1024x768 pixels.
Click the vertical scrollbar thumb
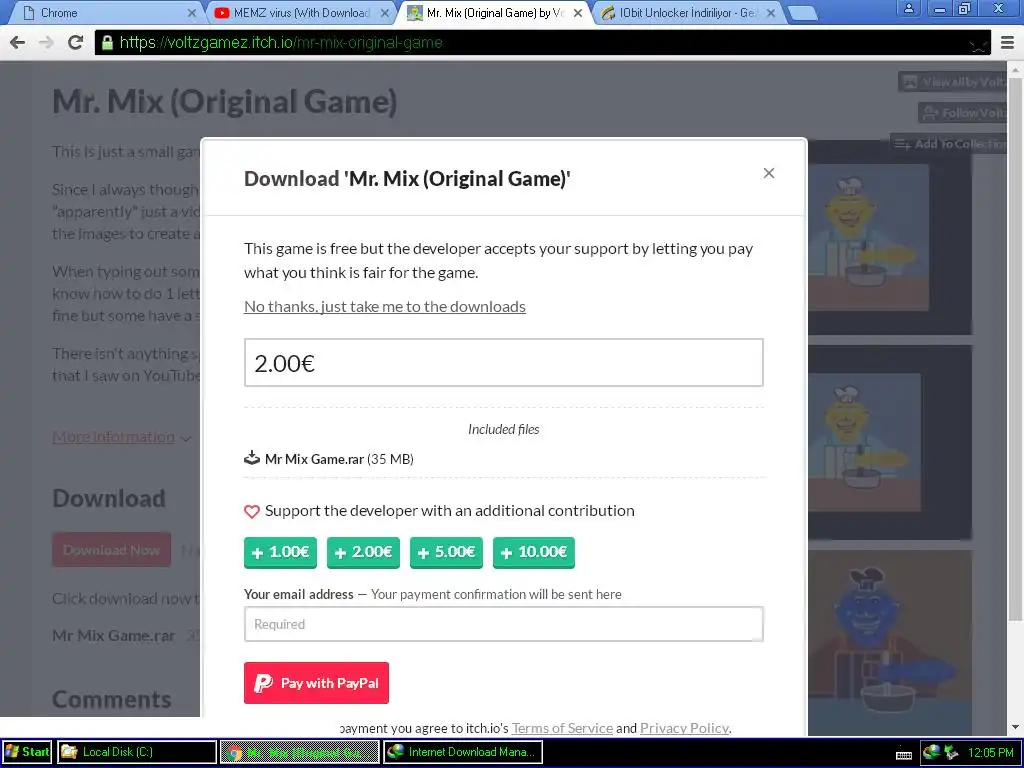(1016, 348)
